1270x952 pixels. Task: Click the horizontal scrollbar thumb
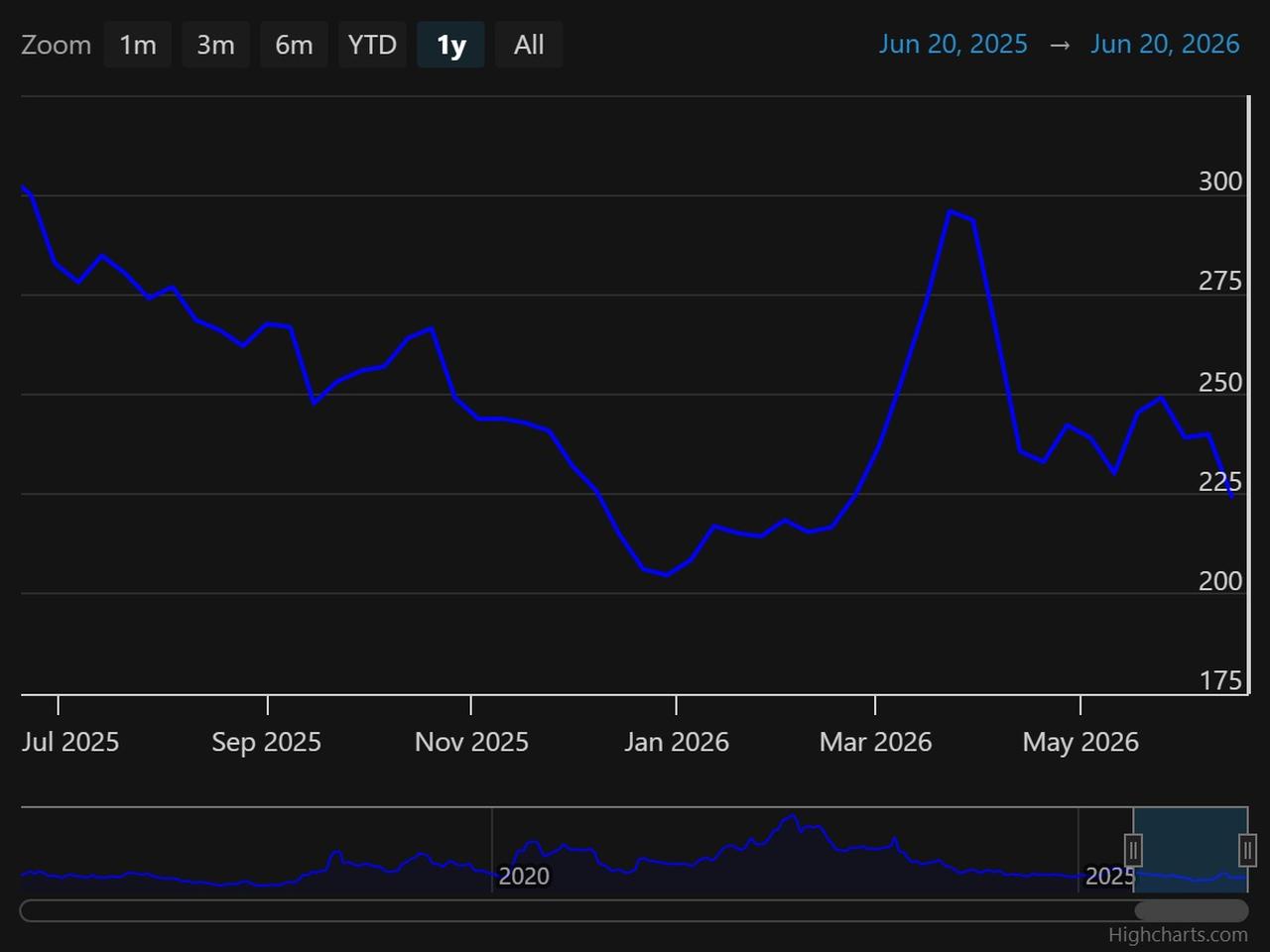(x=1191, y=910)
